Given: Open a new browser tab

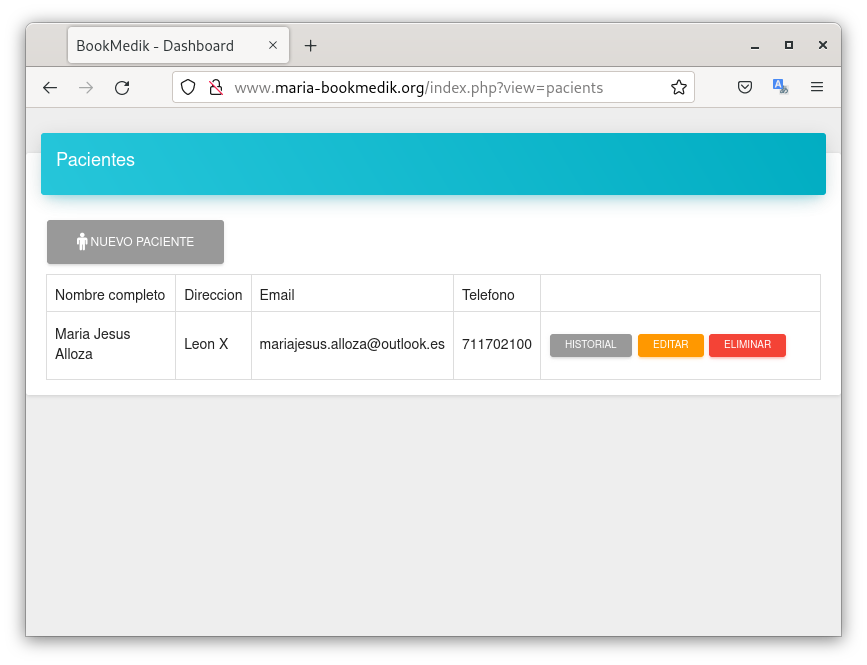Looking at the screenshot, I should tap(311, 46).
